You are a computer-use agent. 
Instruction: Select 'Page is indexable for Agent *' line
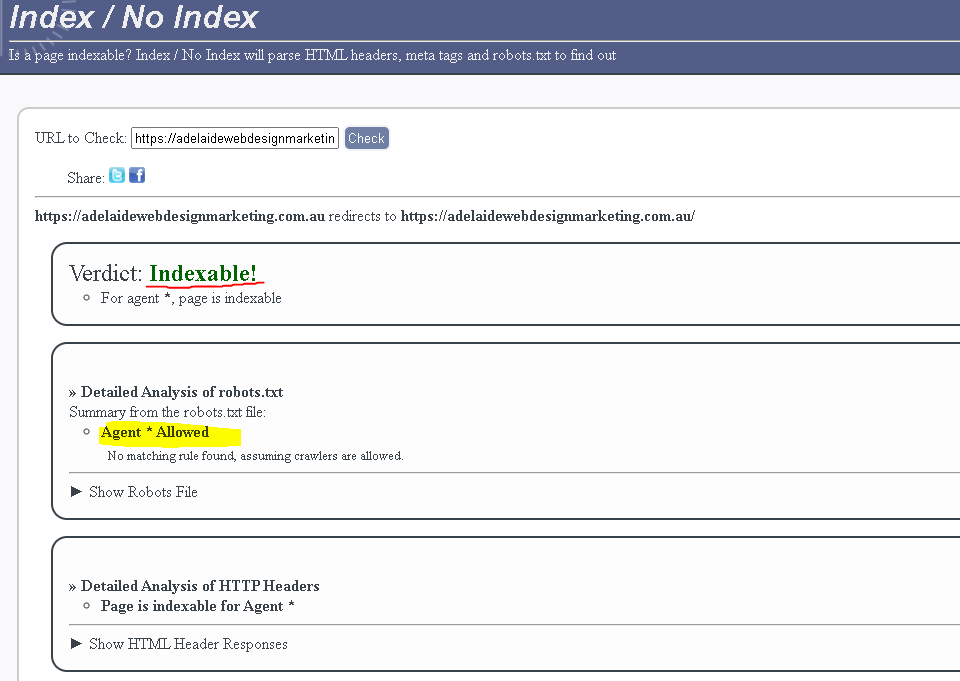tap(197, 606)
